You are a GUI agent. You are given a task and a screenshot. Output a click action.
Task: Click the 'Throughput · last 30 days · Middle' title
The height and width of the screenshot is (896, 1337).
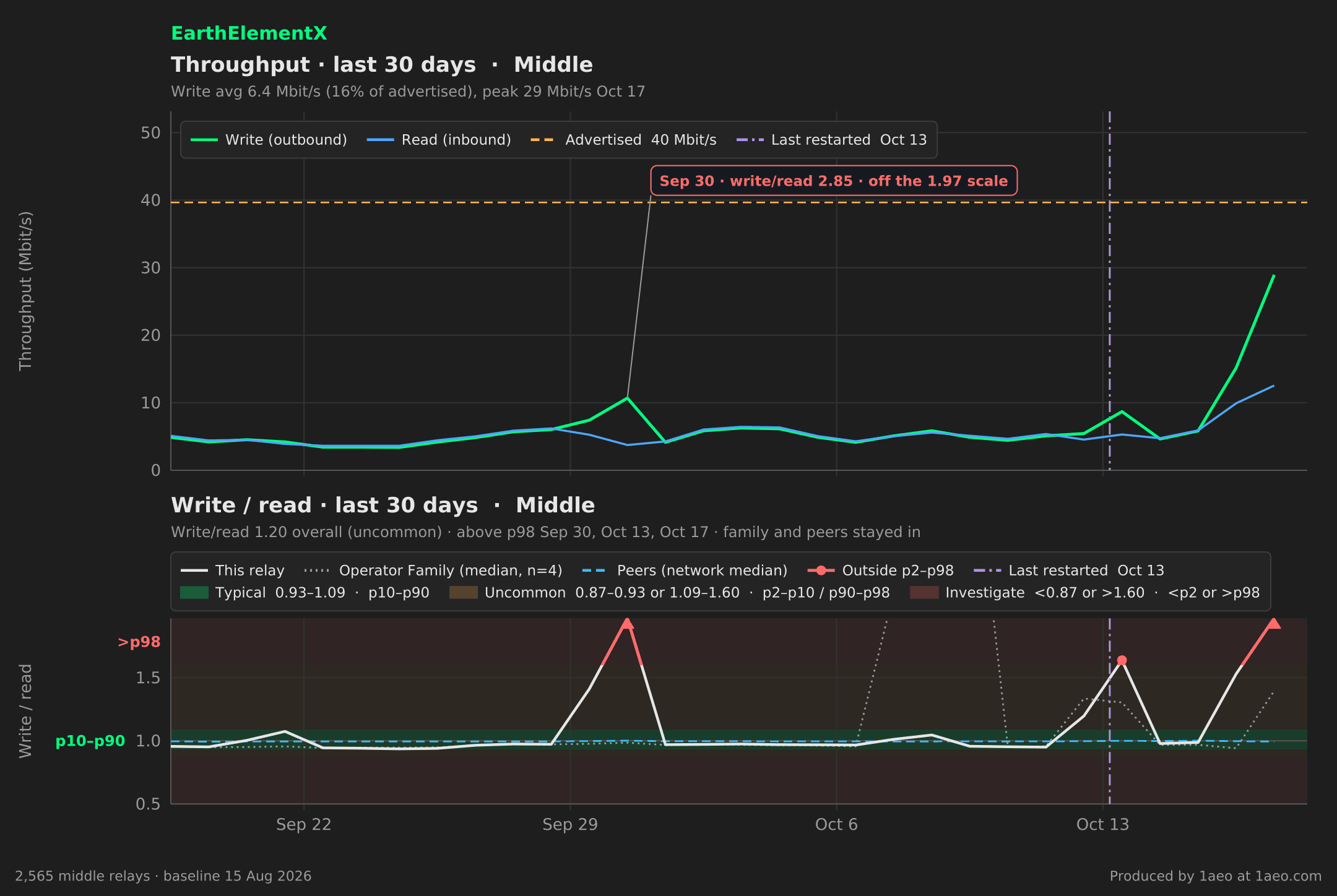tap(382, 65)
